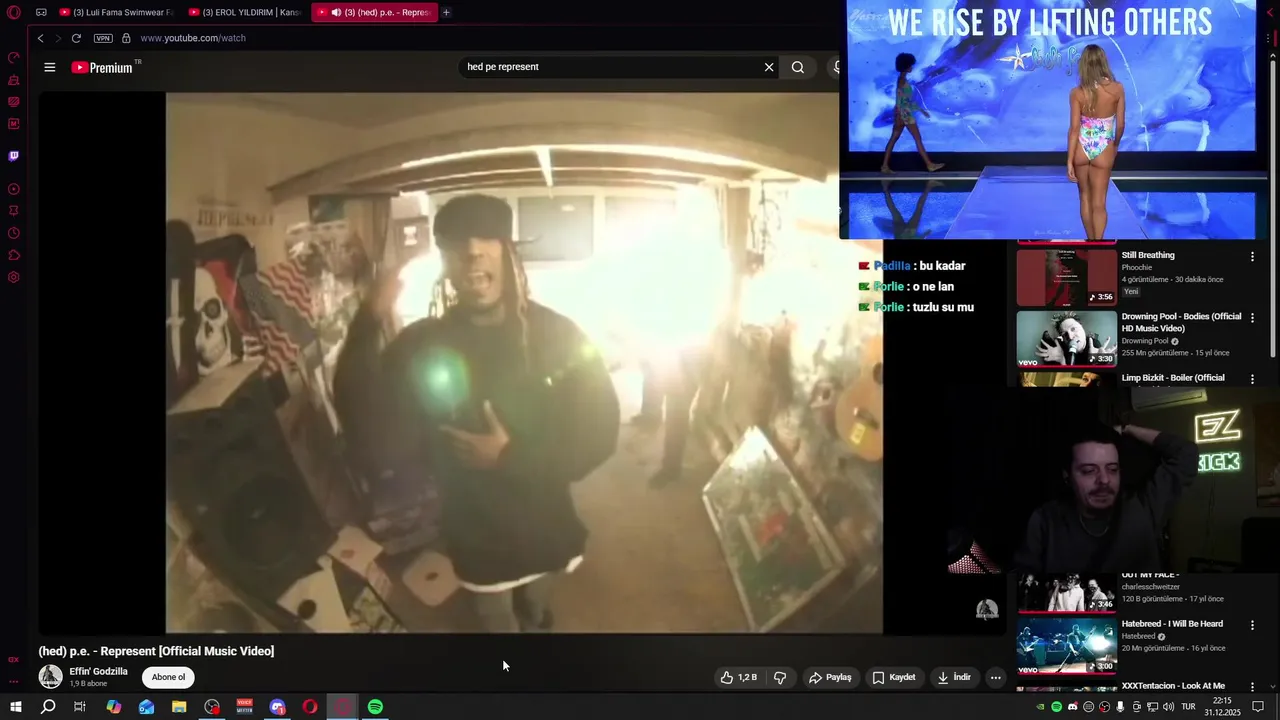Go to YouTube Premium home logo

pyautogui.click(x=102, y=67)
